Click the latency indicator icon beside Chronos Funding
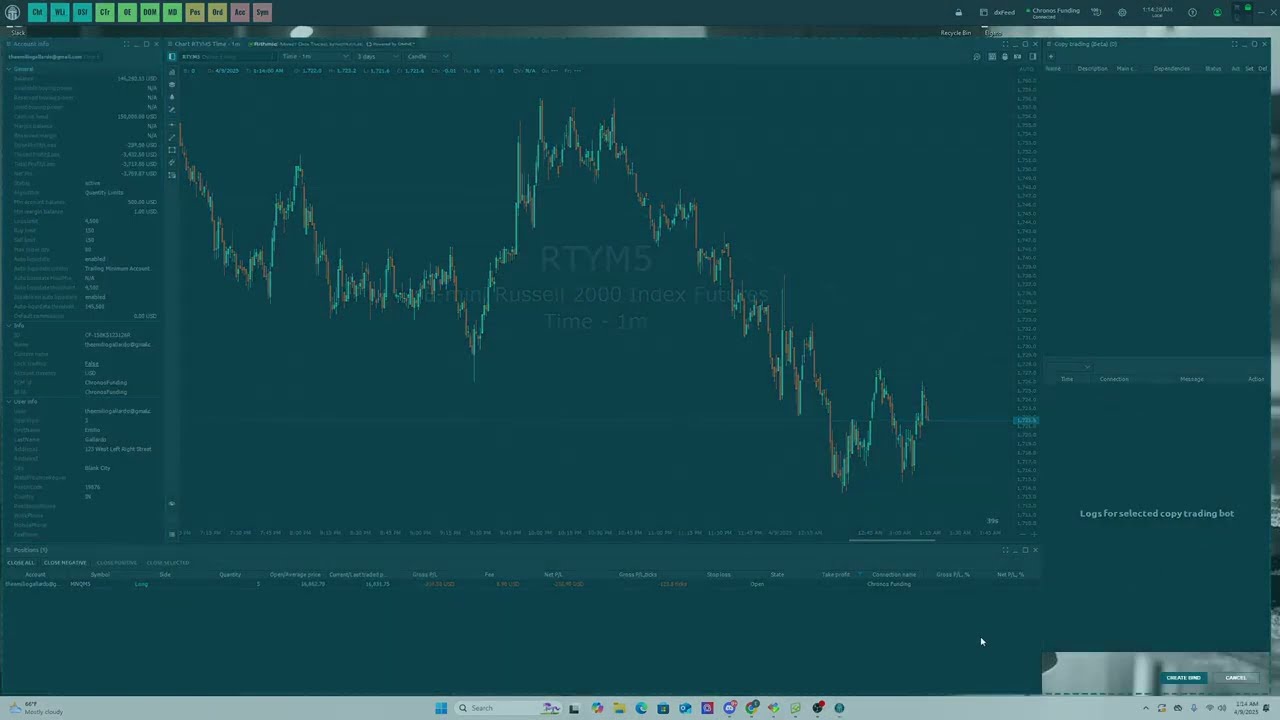This screenshot has width=1280, height=720. [x=1096, y=12]
